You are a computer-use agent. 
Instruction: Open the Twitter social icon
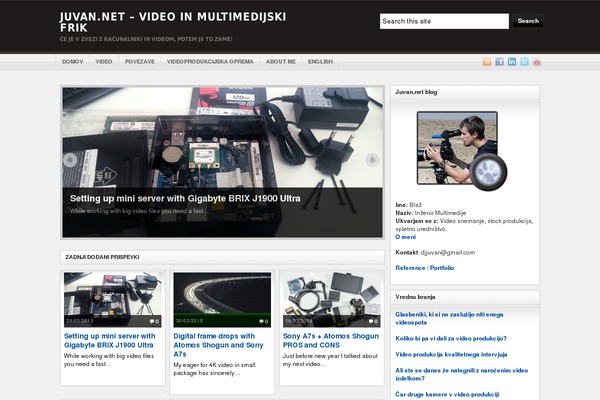coord(525,62)
